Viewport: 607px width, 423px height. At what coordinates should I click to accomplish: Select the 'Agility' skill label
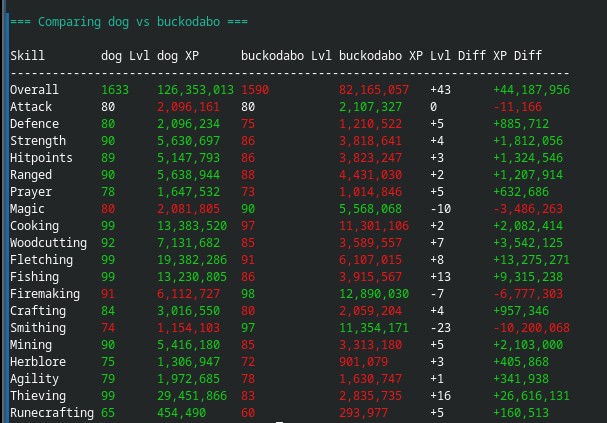34,379
